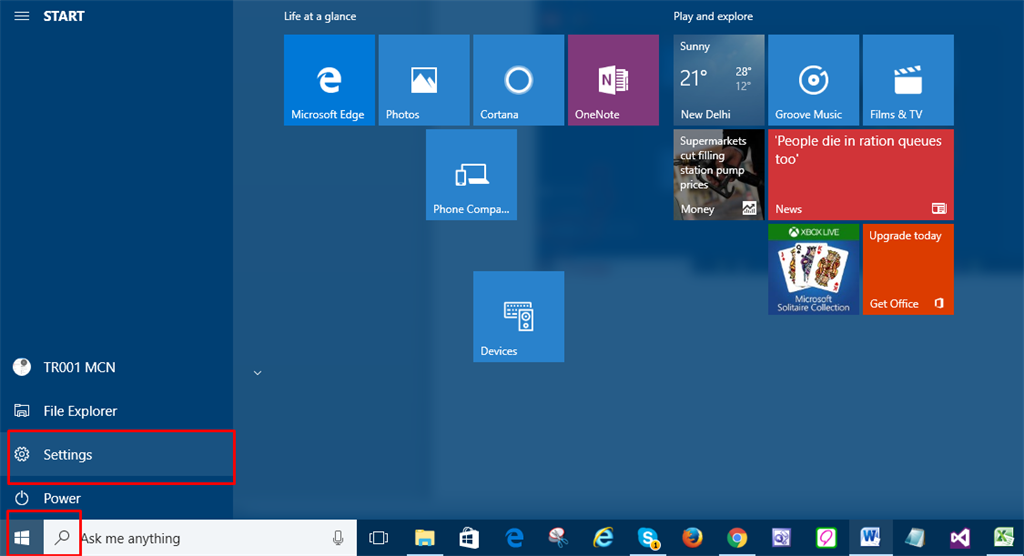Image resolution: width=1024 pixels, height=556 pixels.
Task: Click the Windows Start button
Action: pyautogui.click(x=21, y=538)
